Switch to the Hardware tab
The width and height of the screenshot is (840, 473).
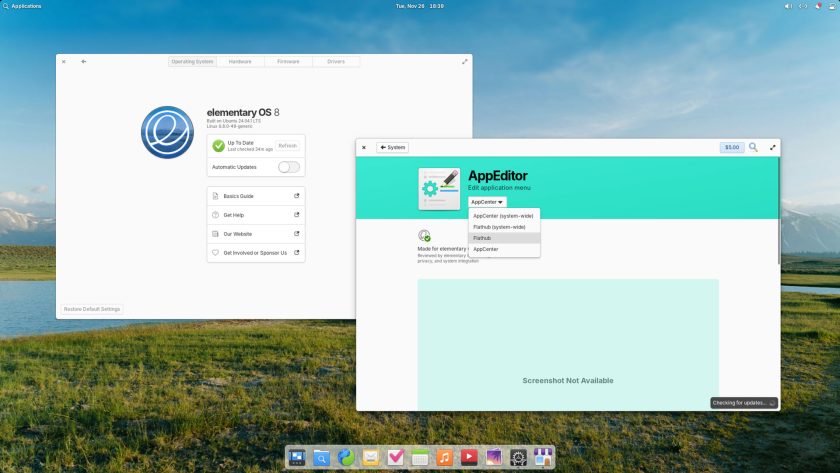pos(240,62)
